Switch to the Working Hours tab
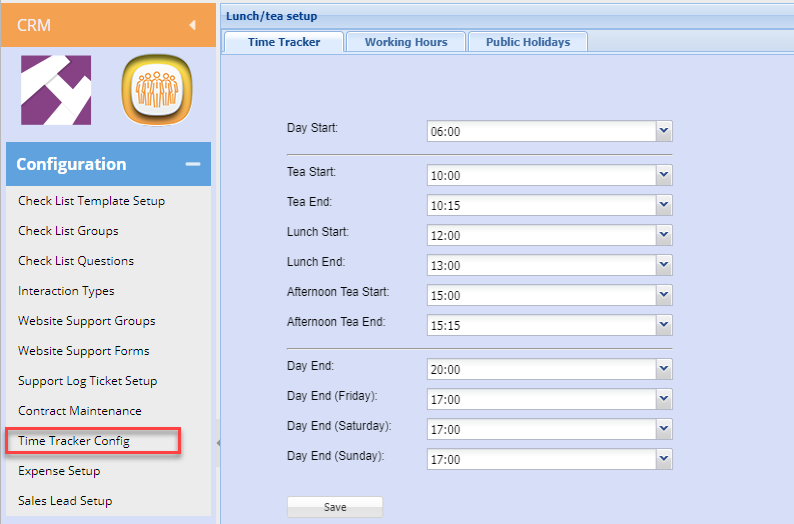 [406, 42]
